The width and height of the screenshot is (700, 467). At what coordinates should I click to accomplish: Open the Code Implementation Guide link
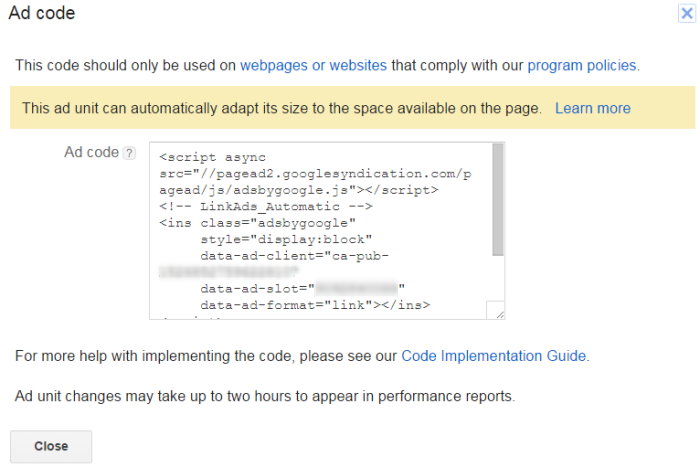coord(493,356)
